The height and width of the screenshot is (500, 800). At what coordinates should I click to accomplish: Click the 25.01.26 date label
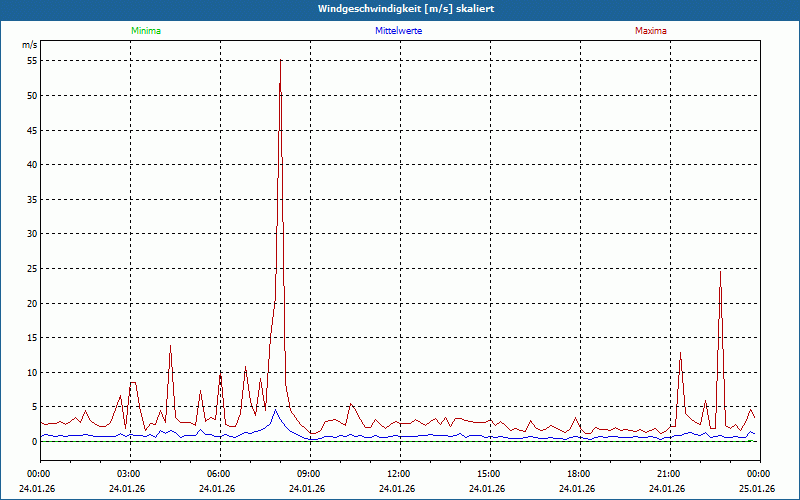pyautogui.click(x=757, y=489)
